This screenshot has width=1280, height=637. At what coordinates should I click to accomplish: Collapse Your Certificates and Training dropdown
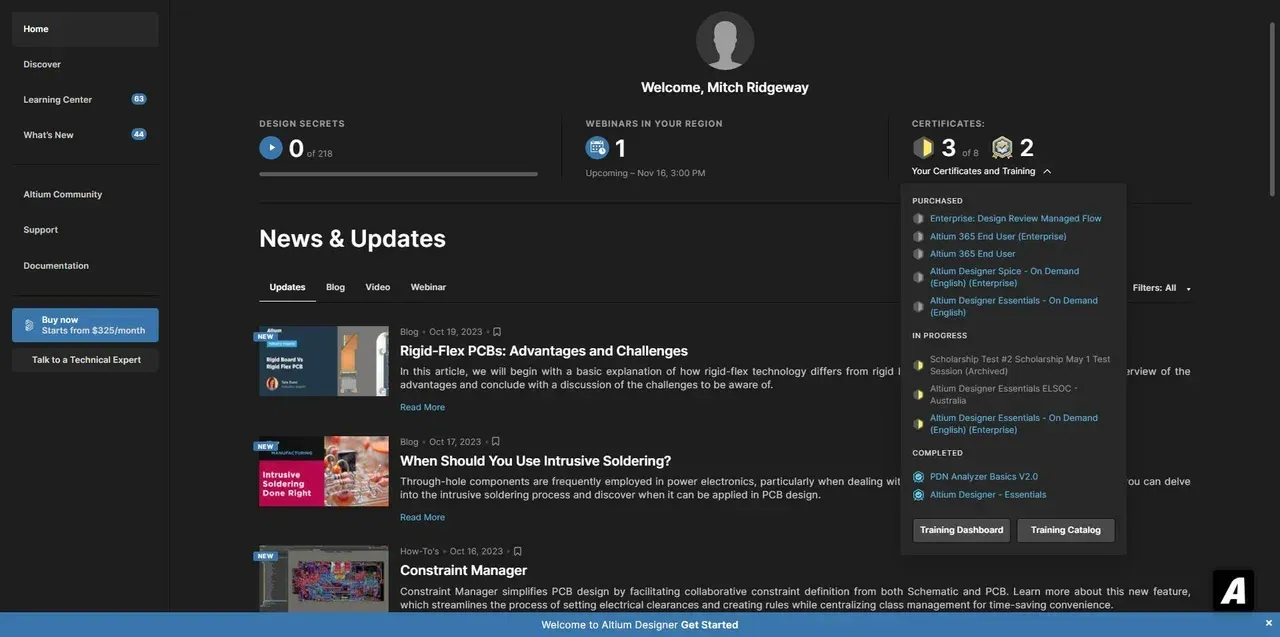point(1046,172)
